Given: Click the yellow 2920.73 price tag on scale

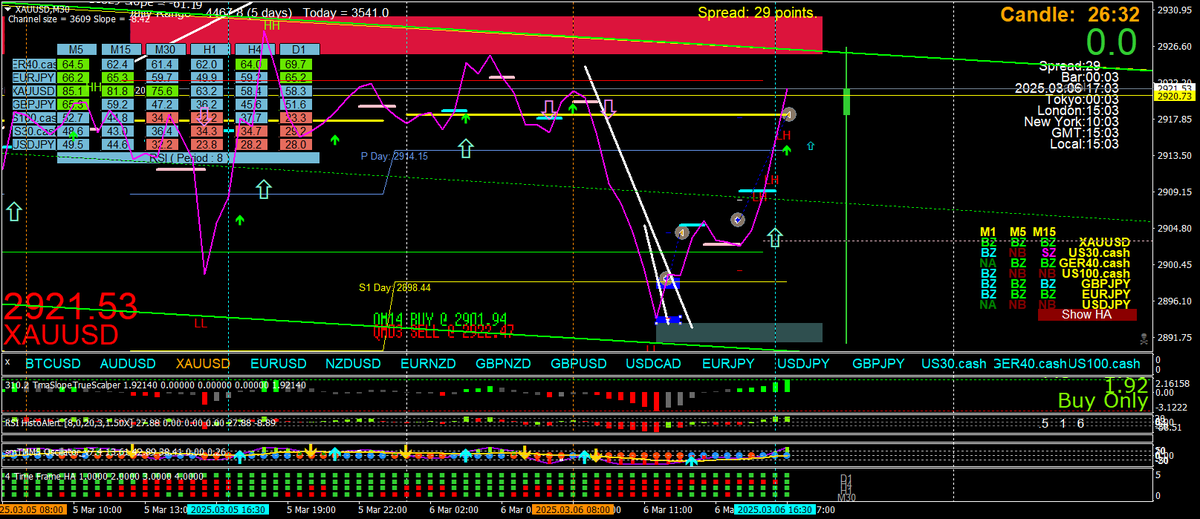Looking at the screenshot, I should [x=1174, y=96].
